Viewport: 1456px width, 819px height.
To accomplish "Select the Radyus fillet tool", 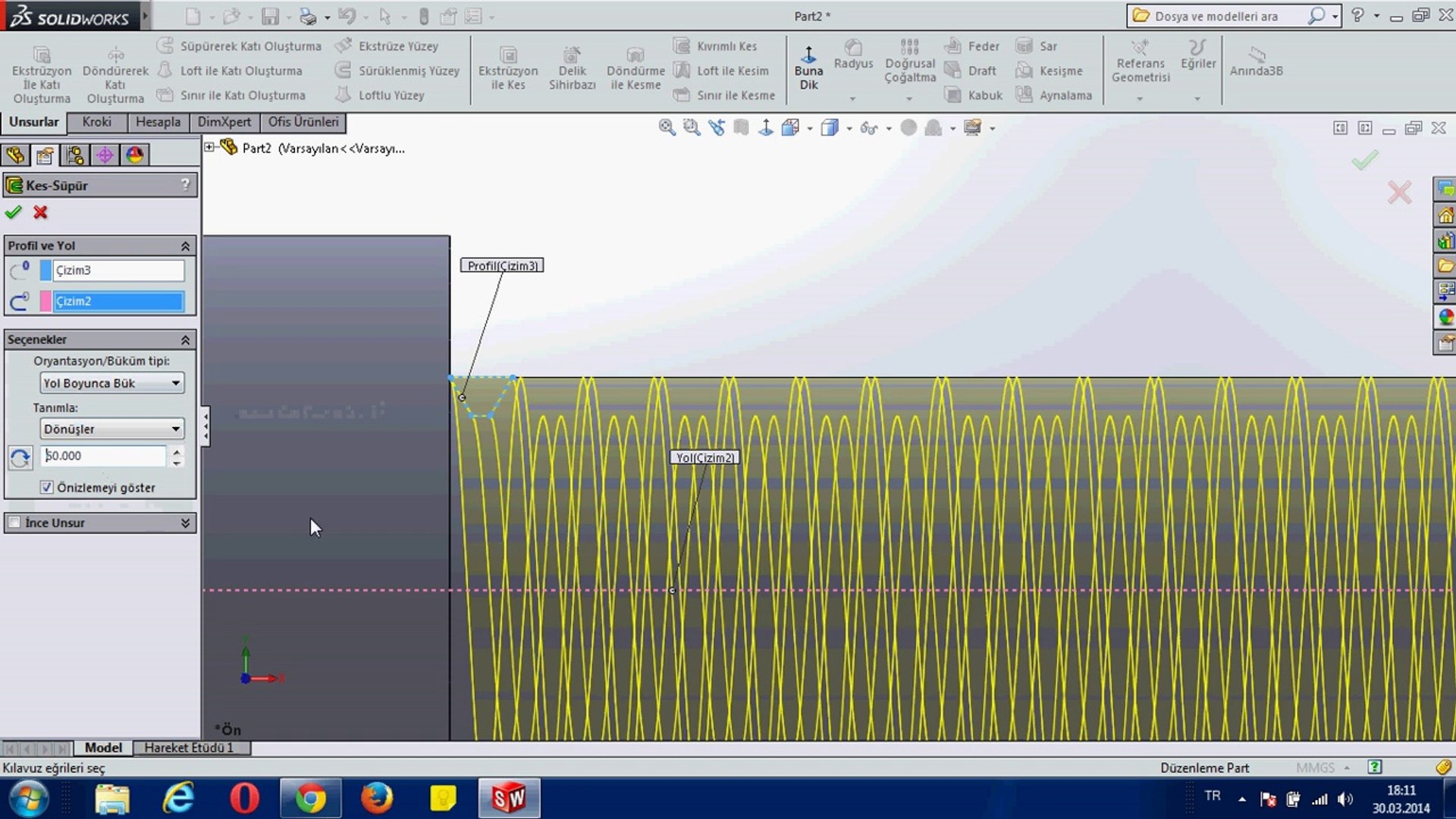I will point(853,54).
